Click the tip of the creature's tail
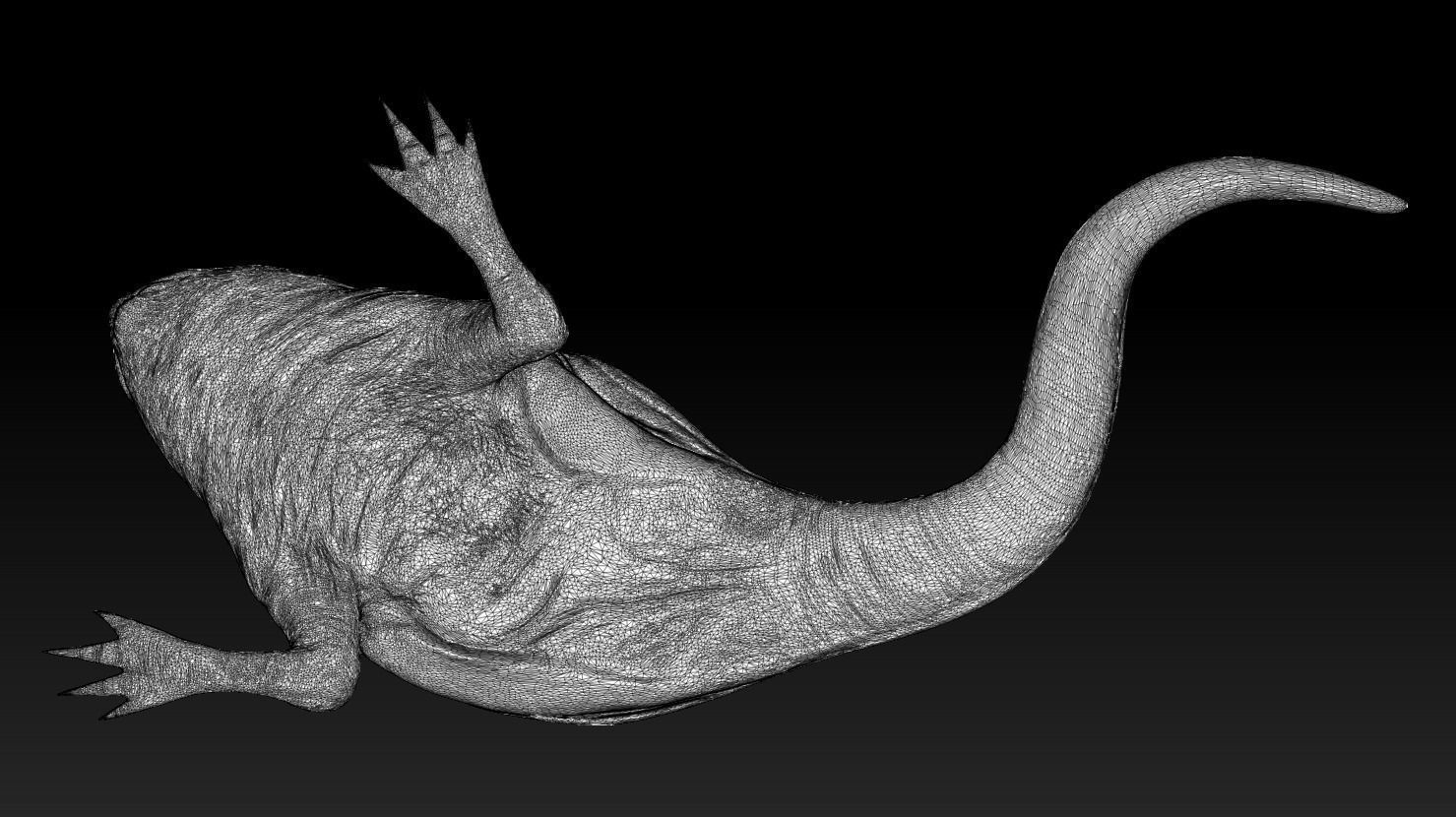This screenshot has width=1456, height=817. [1396, 203]
